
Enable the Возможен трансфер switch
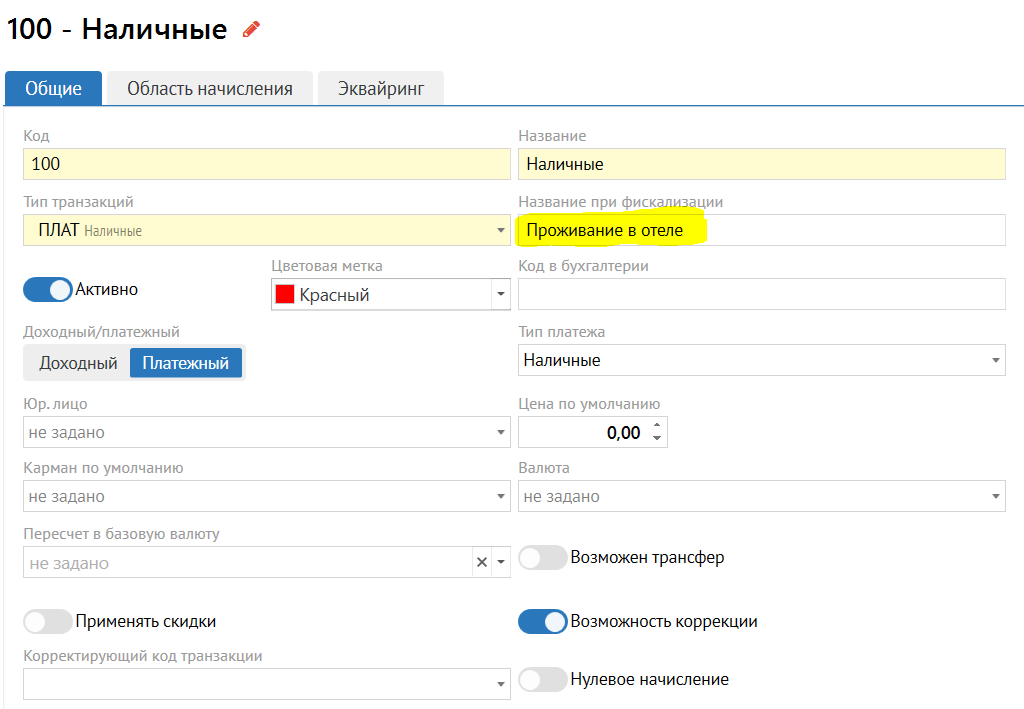[543, 558]
